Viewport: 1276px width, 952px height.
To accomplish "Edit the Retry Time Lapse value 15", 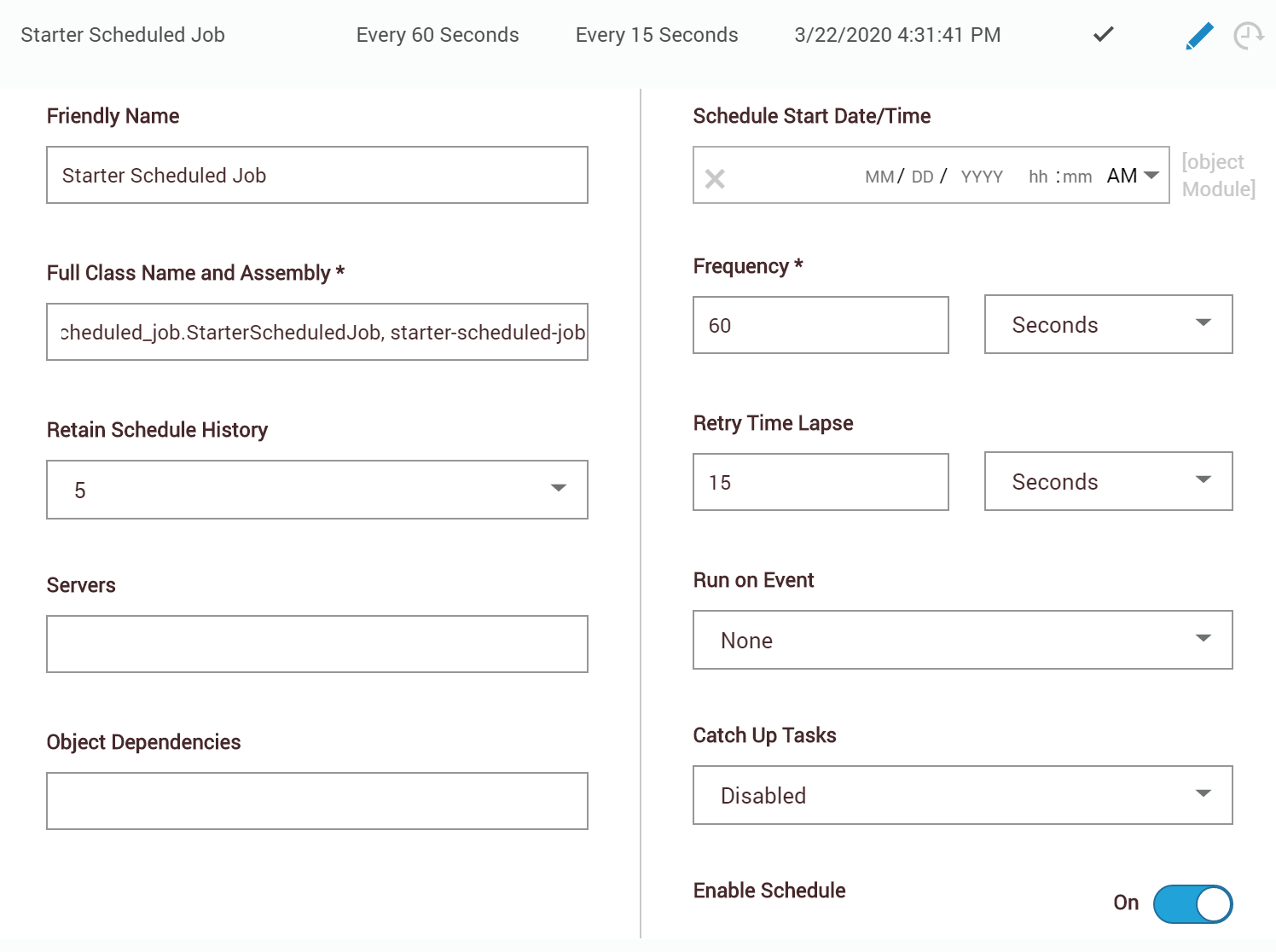I will (820, 481).
